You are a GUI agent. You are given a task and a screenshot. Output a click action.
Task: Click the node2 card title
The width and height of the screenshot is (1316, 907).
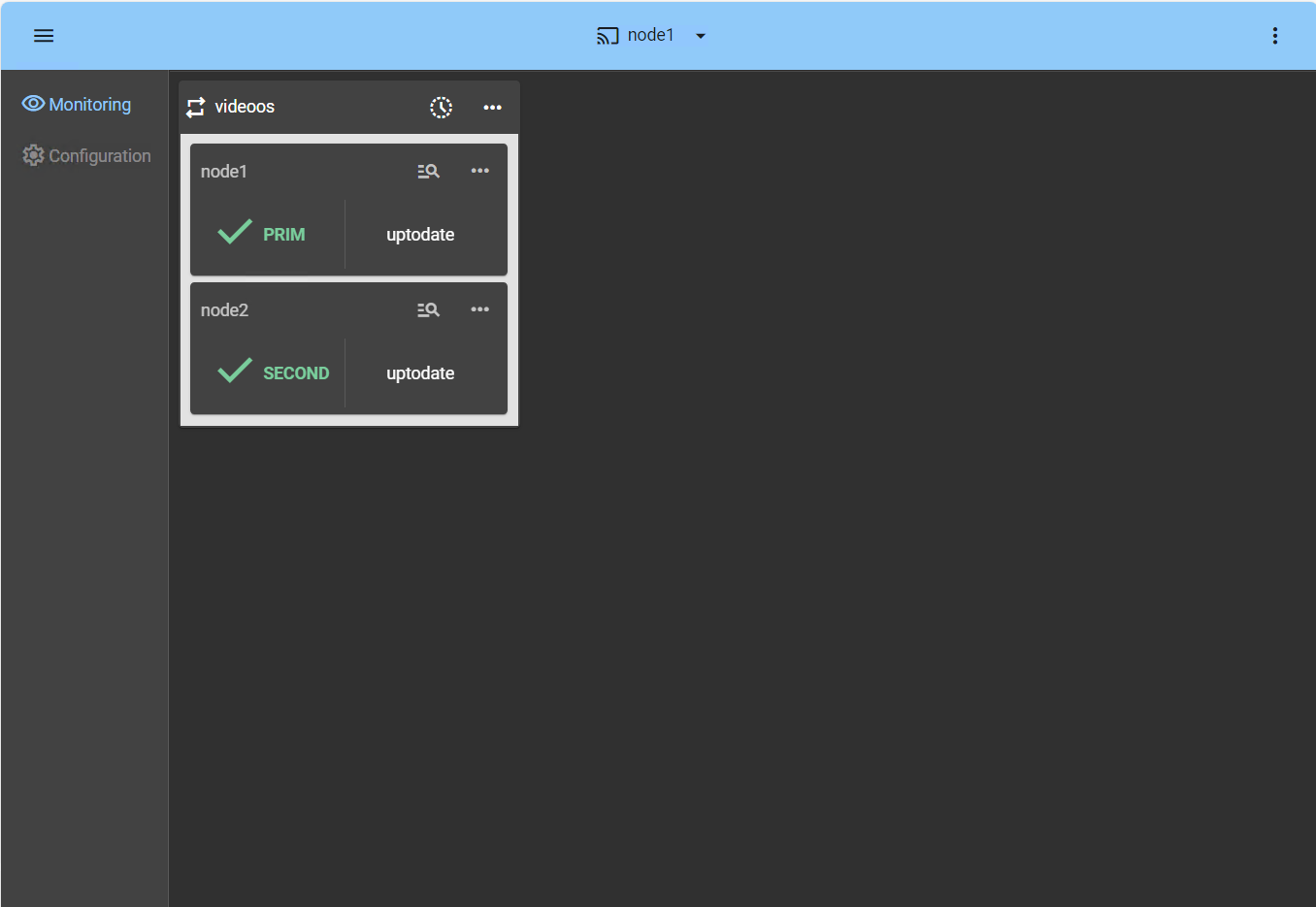click(x=224, y=310)
